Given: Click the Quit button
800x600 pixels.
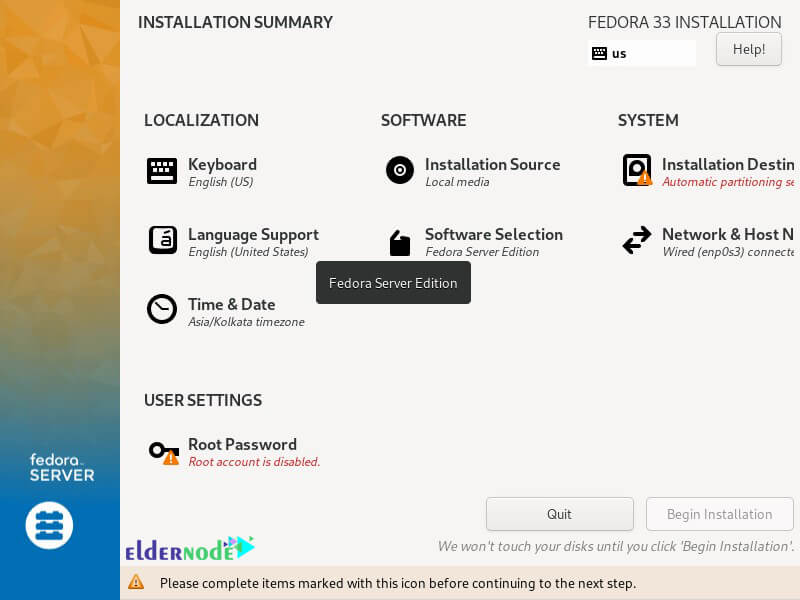Looking at the screenshot, I should pyautogui.click(x=560, y=514).
